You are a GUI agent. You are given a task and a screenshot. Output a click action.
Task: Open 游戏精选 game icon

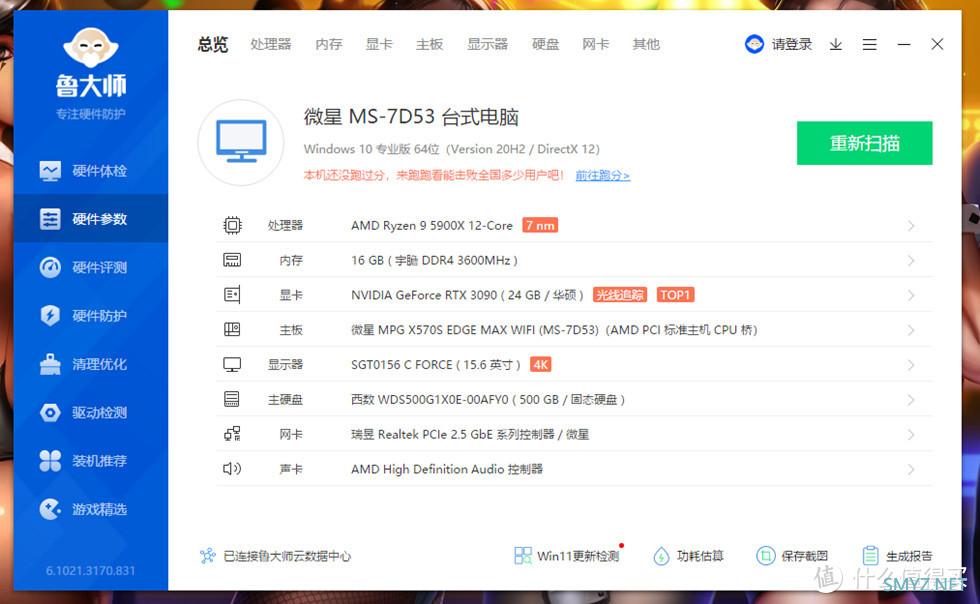[x=50, y=509]
